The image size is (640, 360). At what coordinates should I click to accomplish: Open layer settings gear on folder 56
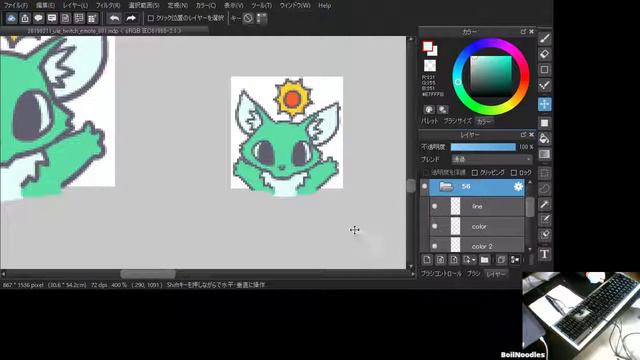coord(518,187)
